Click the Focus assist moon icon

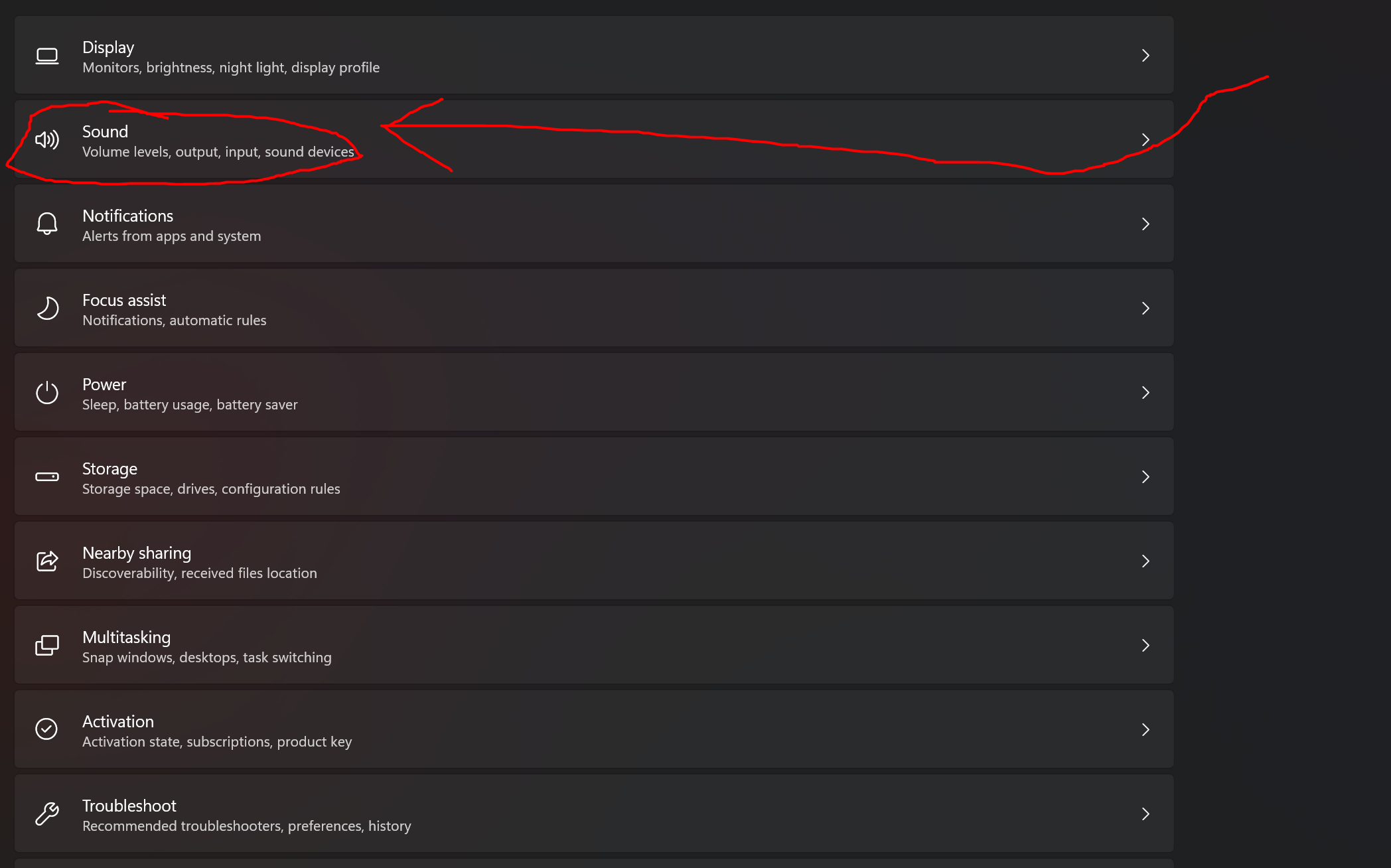[47, 309]
